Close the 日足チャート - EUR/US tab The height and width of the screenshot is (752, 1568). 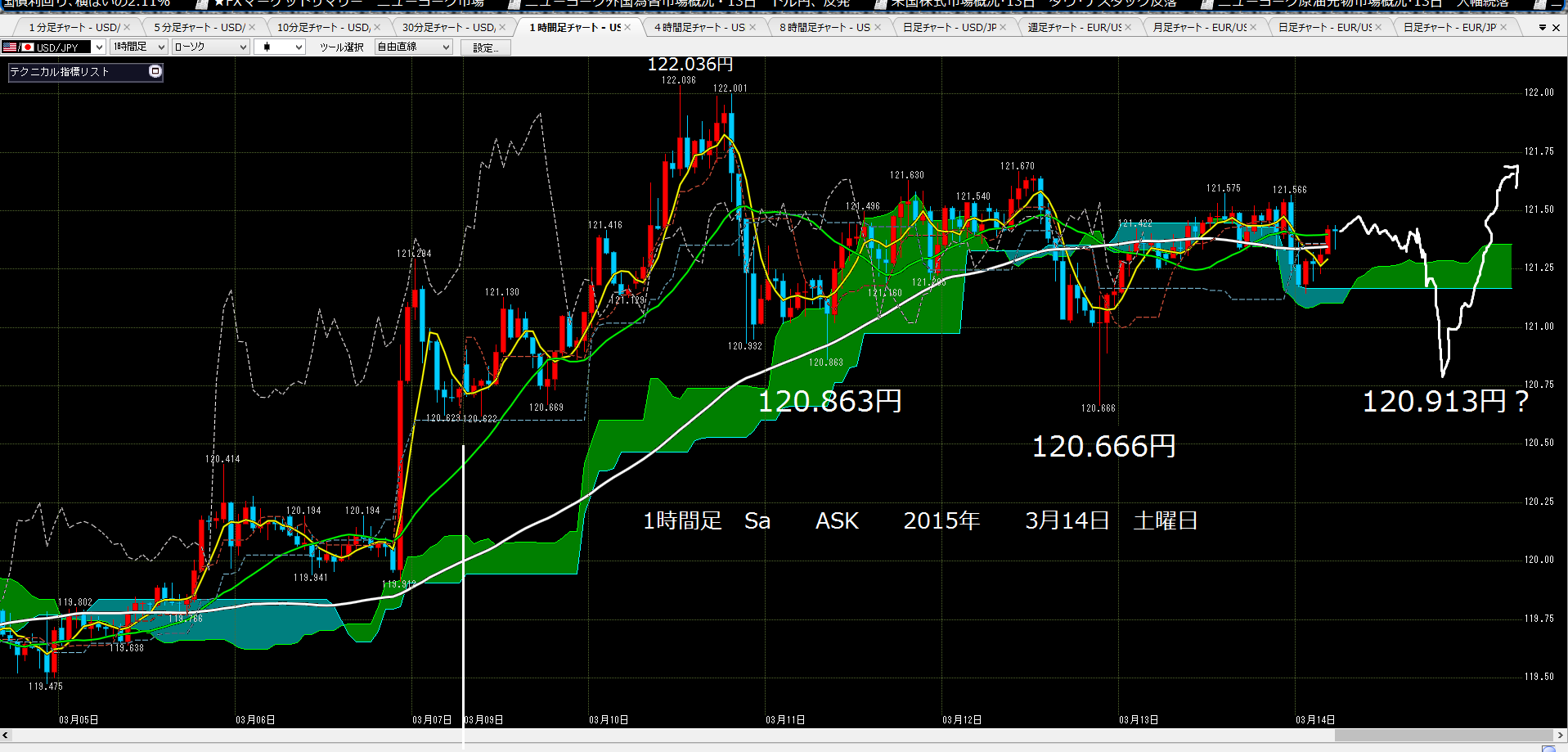1378,27
